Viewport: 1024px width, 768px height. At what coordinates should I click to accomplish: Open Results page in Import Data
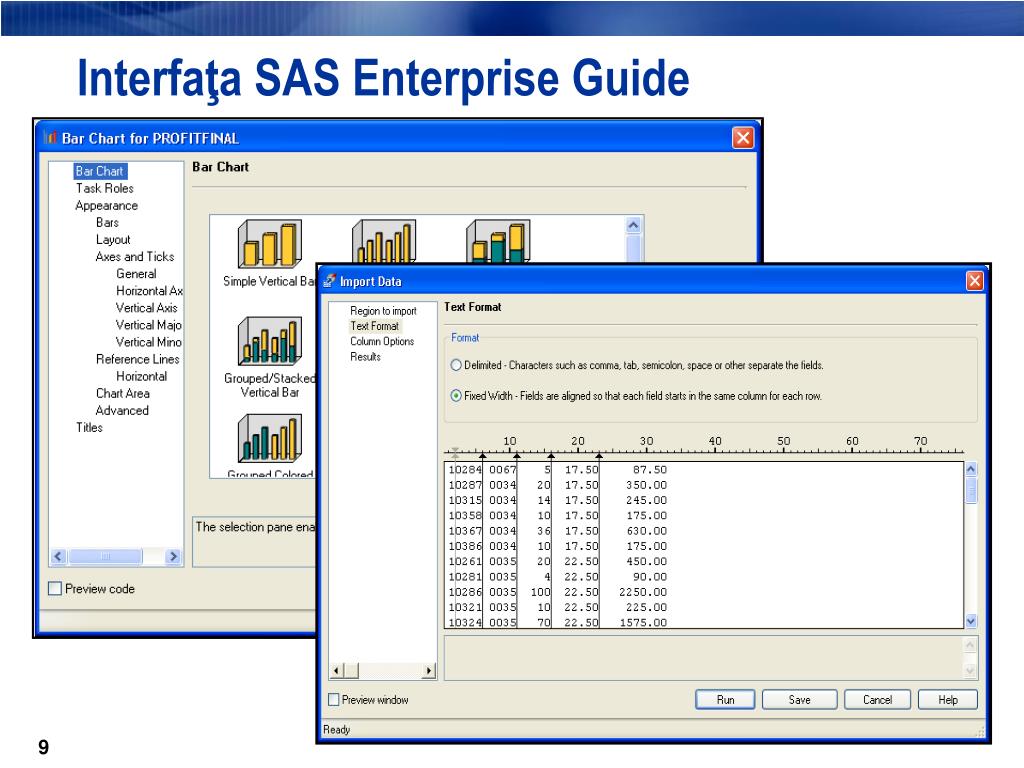(x=365, y=357)
